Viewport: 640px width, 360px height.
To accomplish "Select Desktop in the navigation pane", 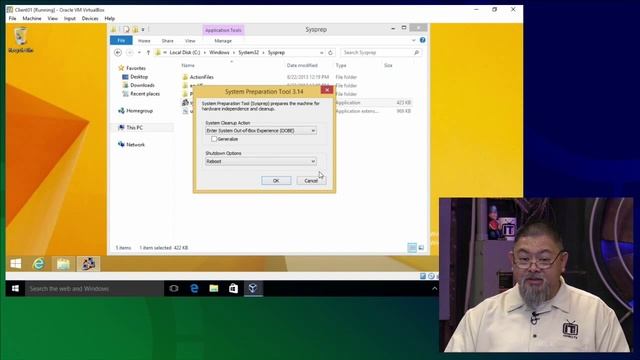I will (139, 77).
